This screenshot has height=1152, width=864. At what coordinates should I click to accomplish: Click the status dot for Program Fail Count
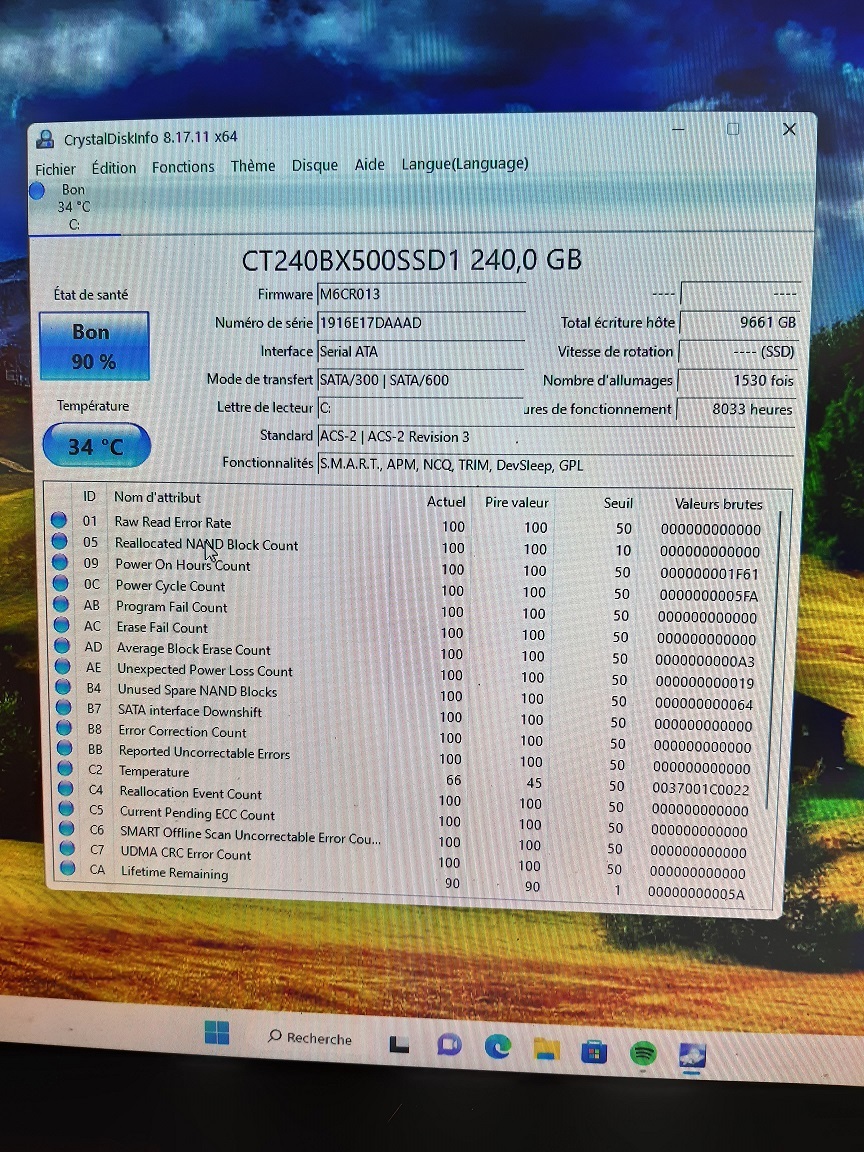(x=62, y=605)
